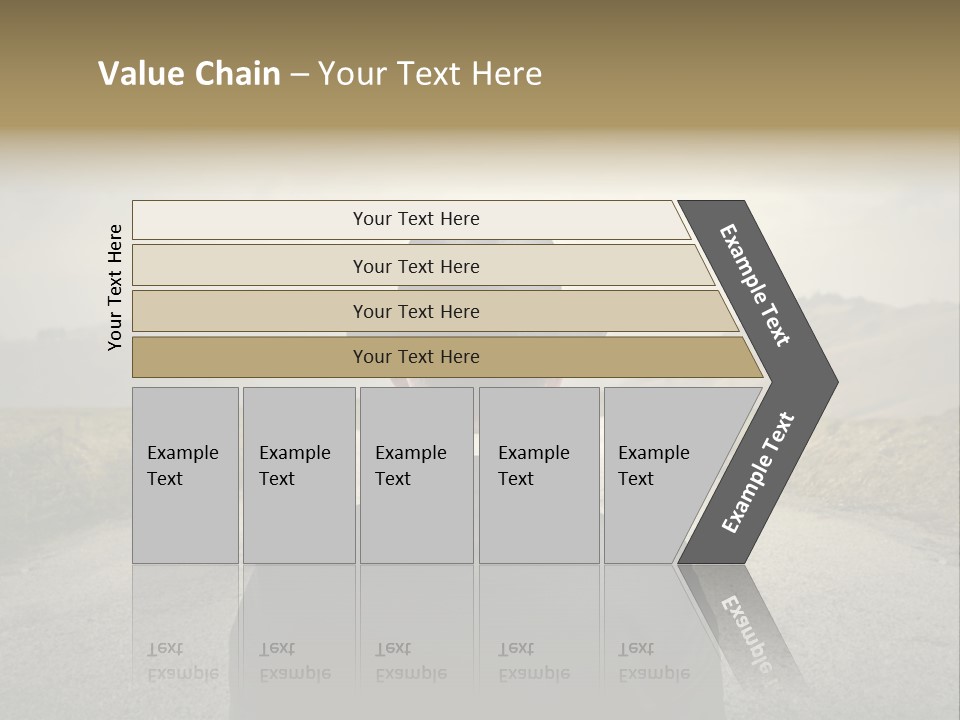The height and width of the screenshot is (720, 960).
Task: Select the rotated vertical 'Your Text Here' label
Action: [x=115, y=287]
